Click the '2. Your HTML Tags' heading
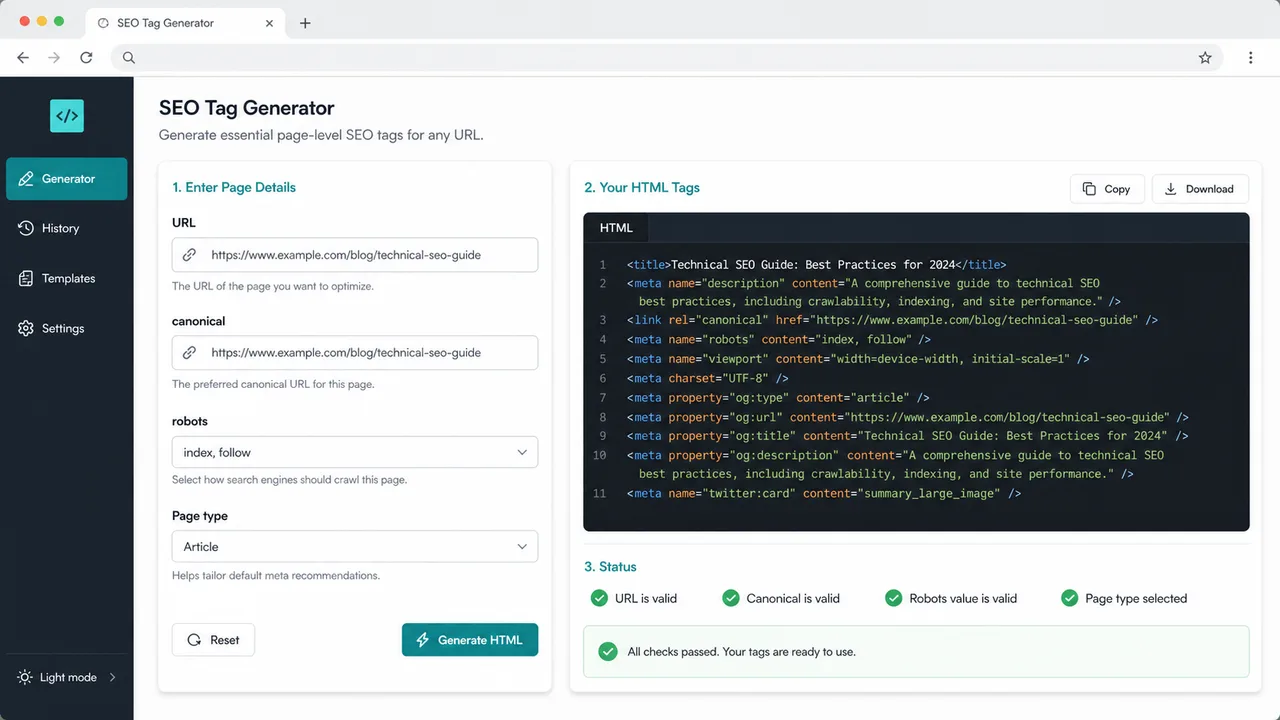The height and width of the screenshot is (720, 1280). pyautogui.click(x=642, y=187)
